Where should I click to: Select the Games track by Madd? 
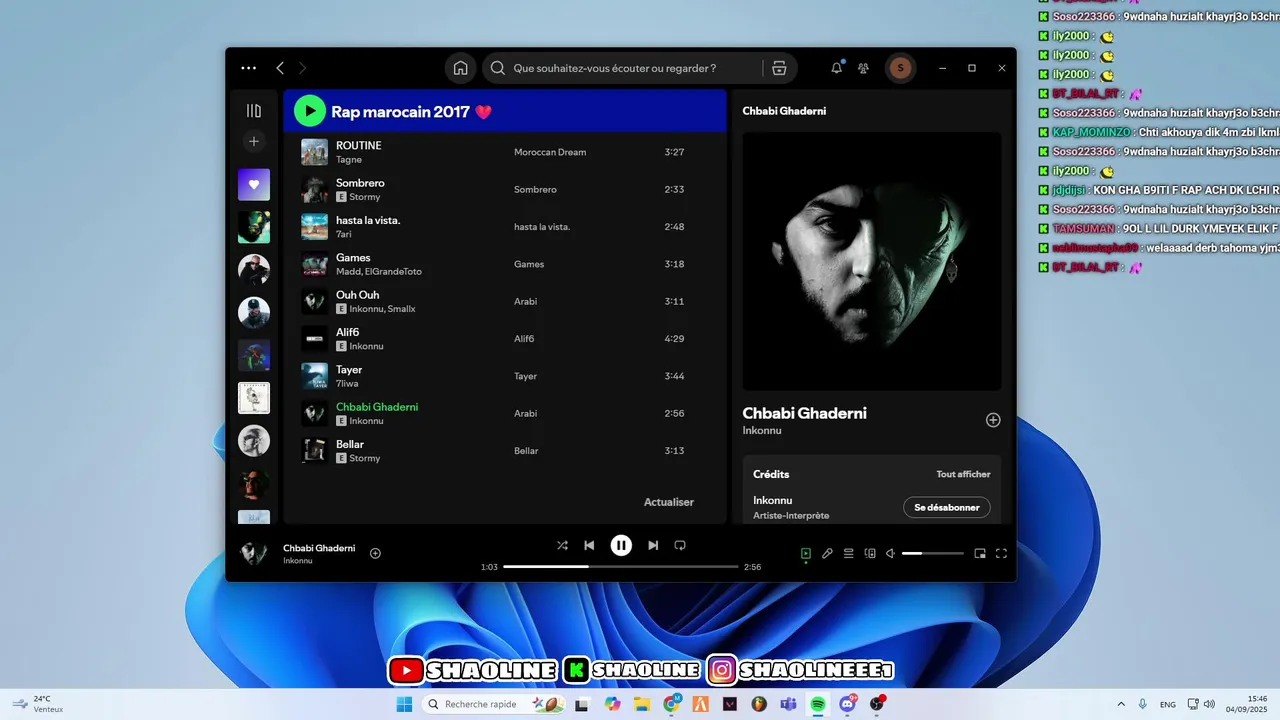coord(504,264)
